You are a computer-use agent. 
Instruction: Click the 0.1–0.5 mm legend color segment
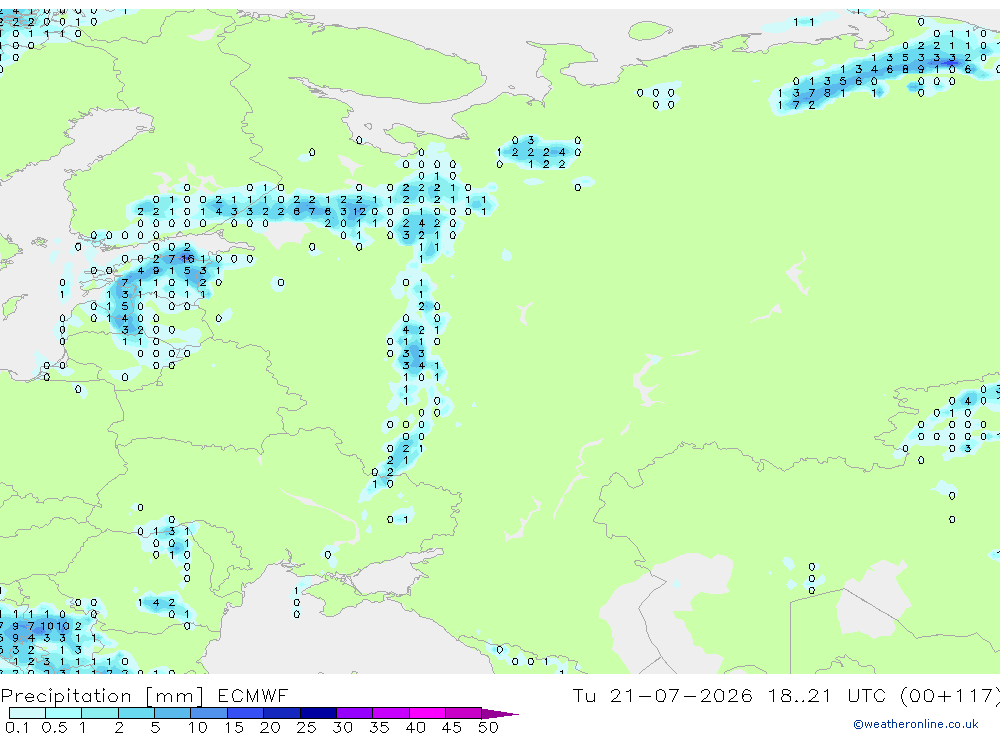click(x=27, y=713)
